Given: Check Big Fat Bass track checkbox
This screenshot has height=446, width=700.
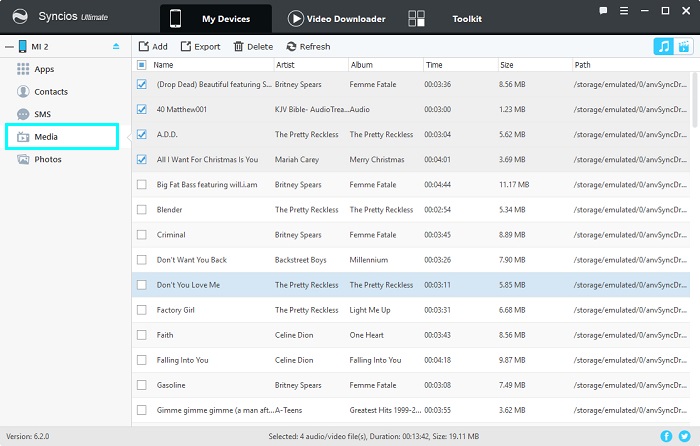Looking at the screenshot, I should pyautogui.click(x=142, y=184).
